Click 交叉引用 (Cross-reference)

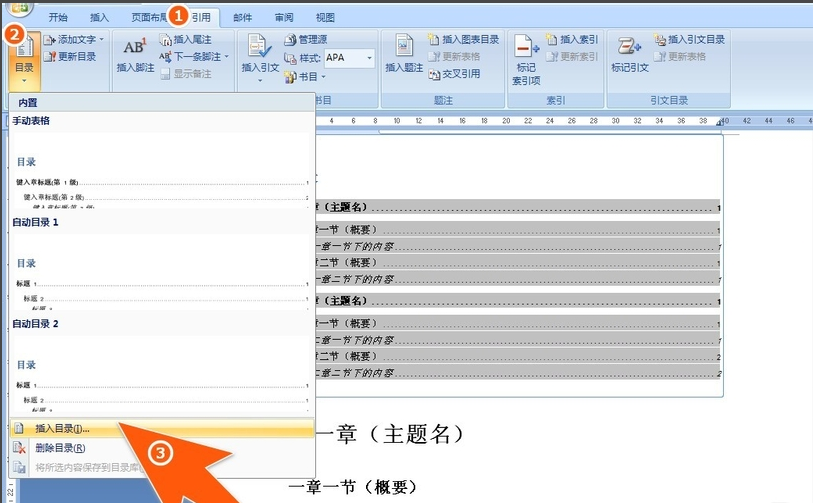click(x=454, y=74)
